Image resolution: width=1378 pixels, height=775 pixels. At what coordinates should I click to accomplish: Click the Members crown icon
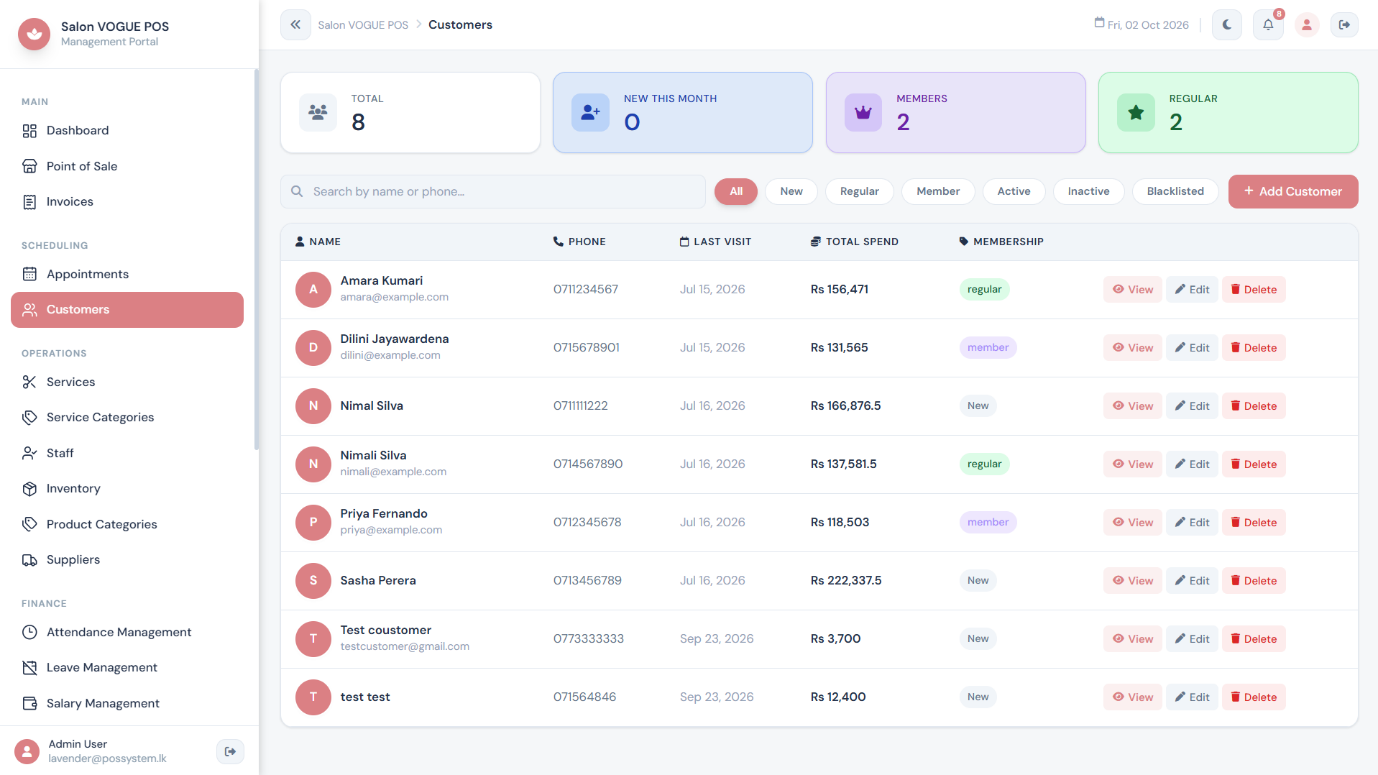point(863,112)
